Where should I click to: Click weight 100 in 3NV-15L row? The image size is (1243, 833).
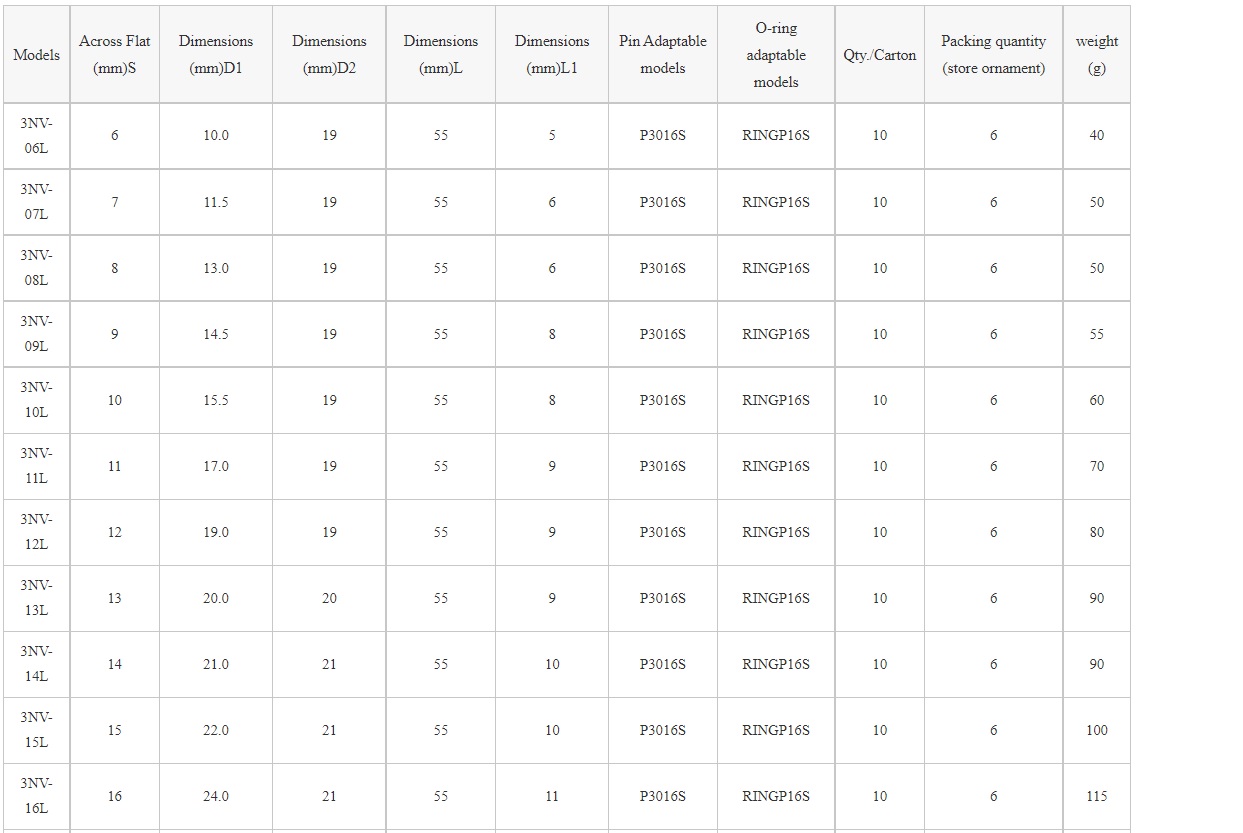[x=1097, y=730]
